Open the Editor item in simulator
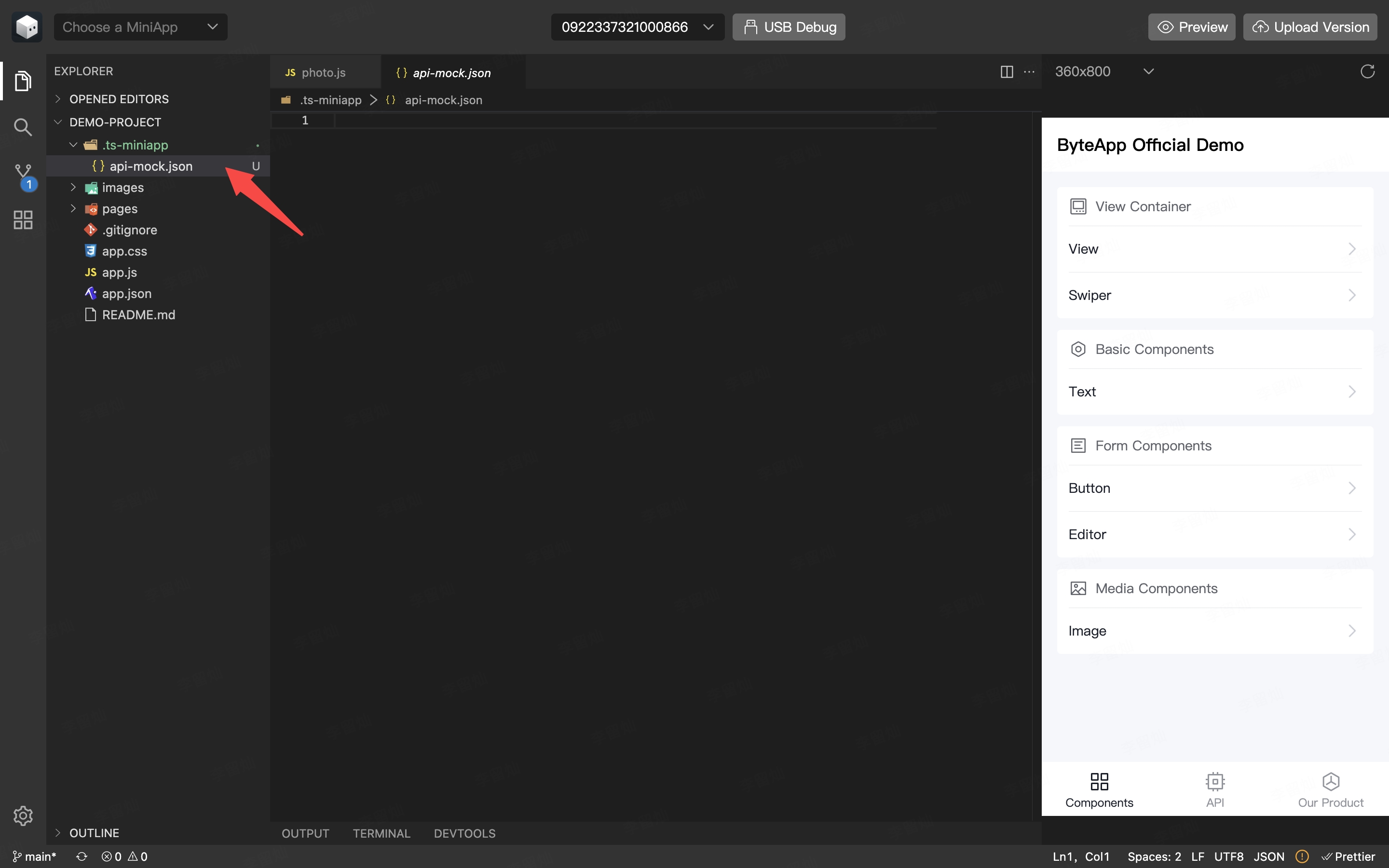Screen dimensions: 1389x868 pos(1214,534)
